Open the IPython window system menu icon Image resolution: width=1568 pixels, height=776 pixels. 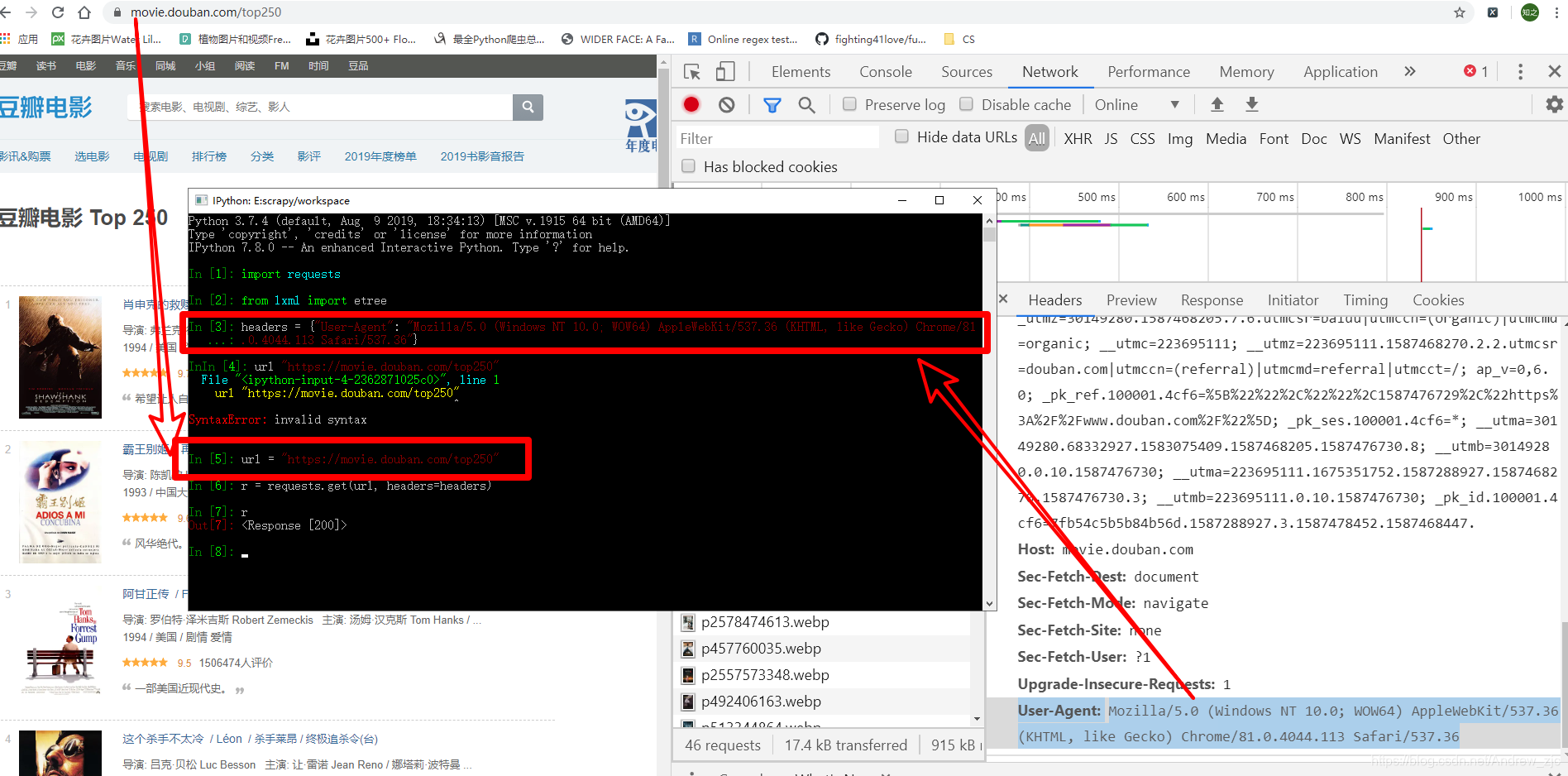(201, 200)
